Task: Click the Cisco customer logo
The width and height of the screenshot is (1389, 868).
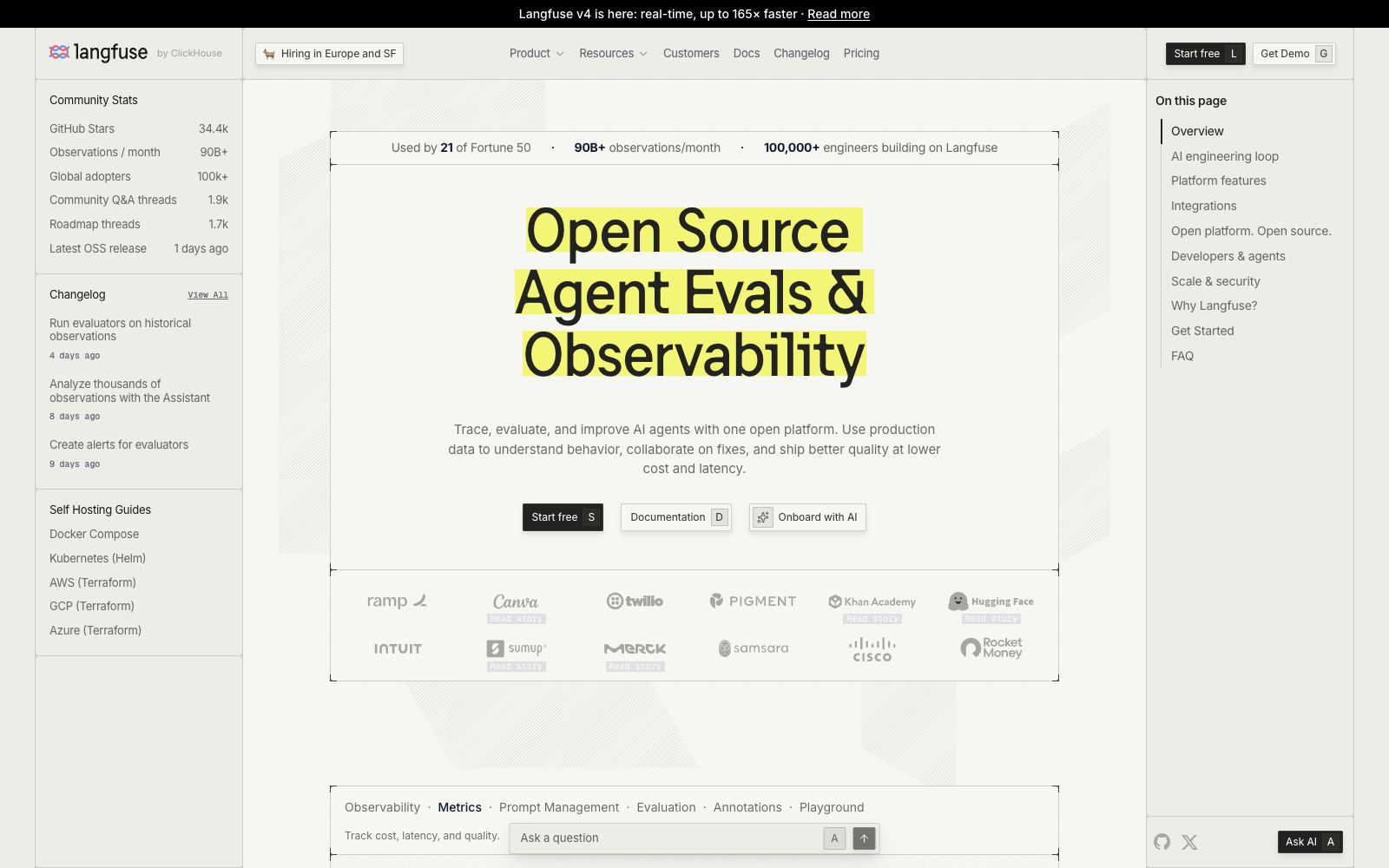Action: coord(872,649)
